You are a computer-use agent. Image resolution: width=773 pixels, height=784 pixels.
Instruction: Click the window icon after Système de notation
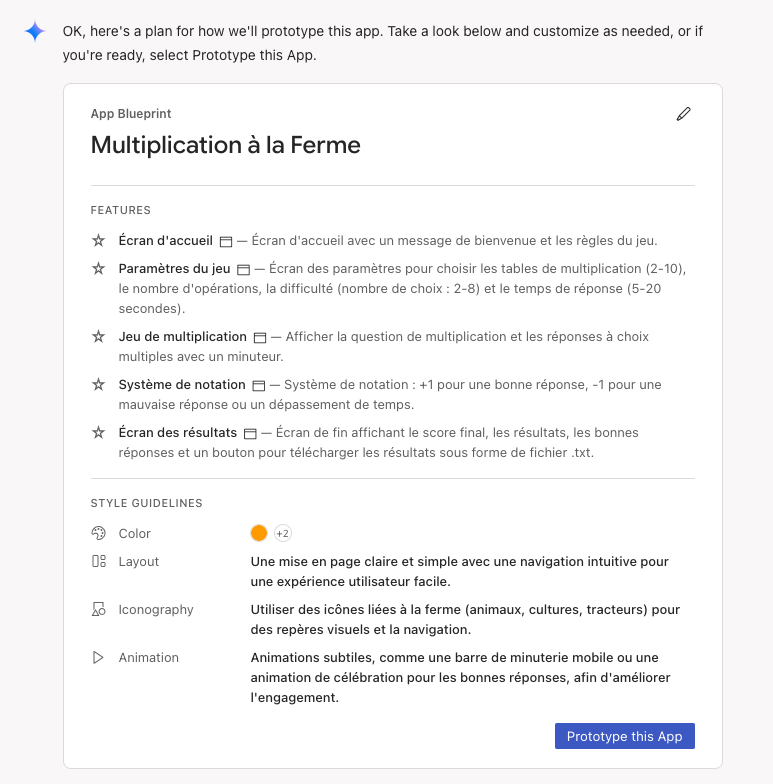point(259,385)
